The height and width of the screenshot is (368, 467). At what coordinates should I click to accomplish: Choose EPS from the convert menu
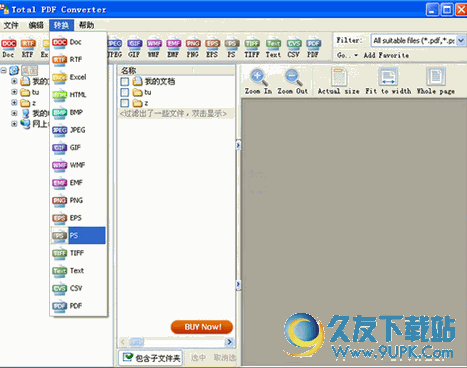pos(78,218)
